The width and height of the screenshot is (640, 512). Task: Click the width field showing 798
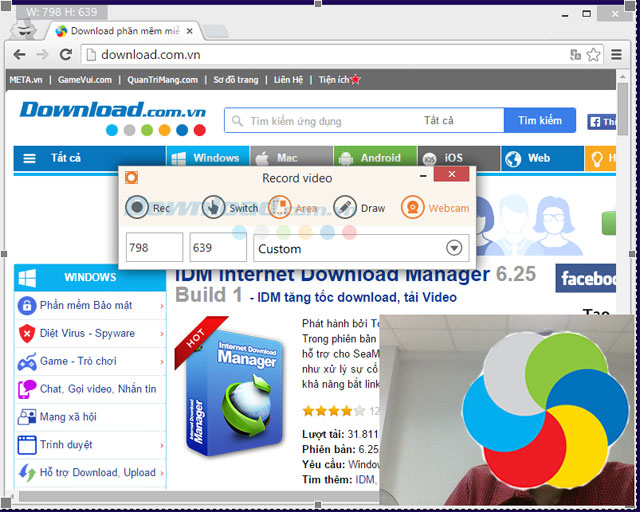pos(154,247)
